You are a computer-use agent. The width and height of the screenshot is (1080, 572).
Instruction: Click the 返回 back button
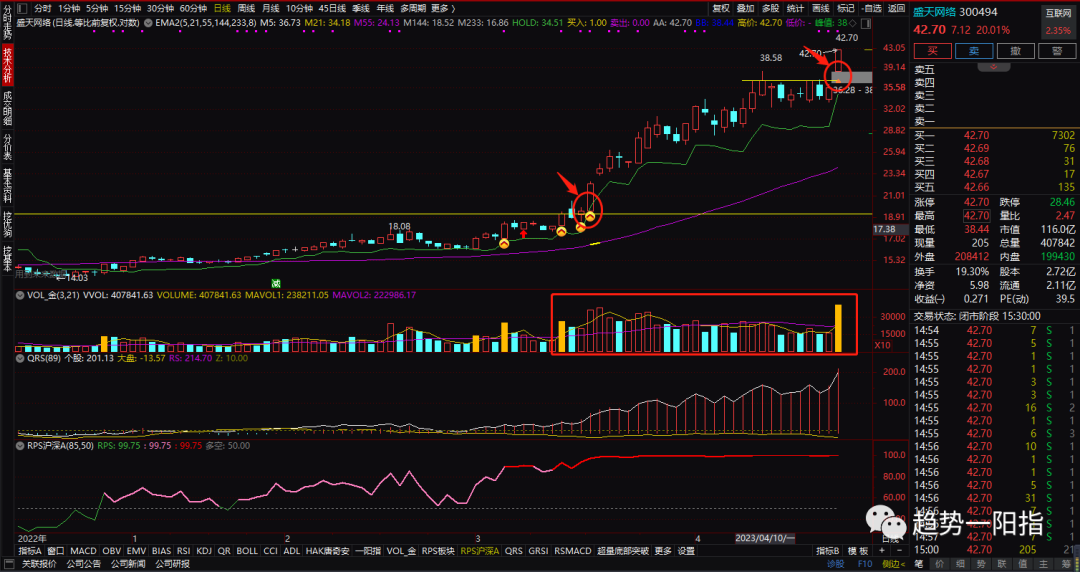pos(896,8)
